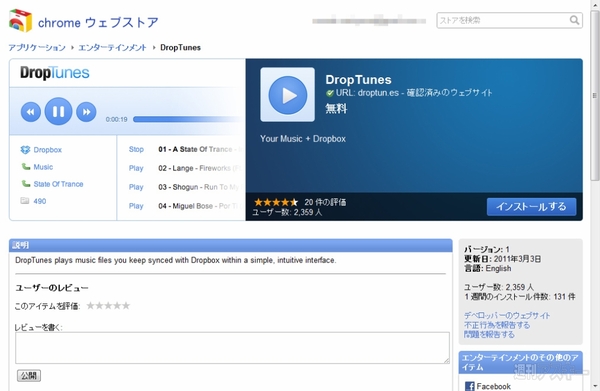Screen dimensions: 600x391
Task: Click the yellow star rating in the banner
Action: coord(276,202)
